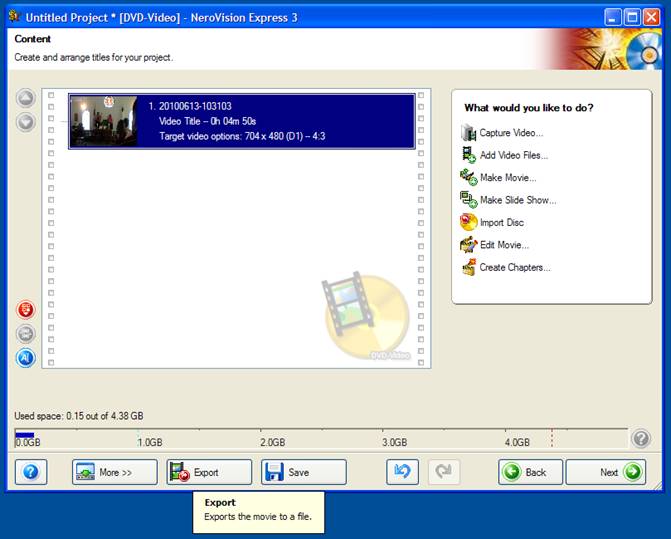This screenshot has height=539, width=671.
Task: Click 'Target video options: 704 x 480' text
Action: pos(242,136)
